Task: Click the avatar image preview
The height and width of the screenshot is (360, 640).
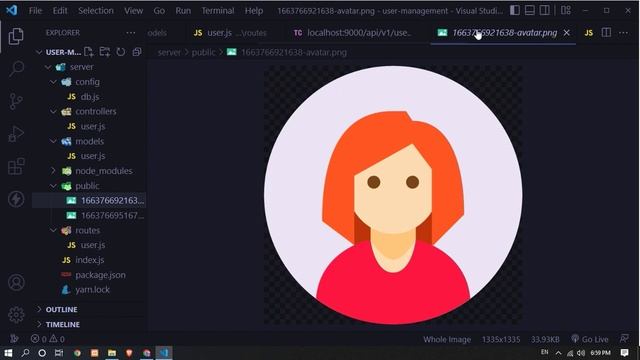Action: tap(393, 195)
